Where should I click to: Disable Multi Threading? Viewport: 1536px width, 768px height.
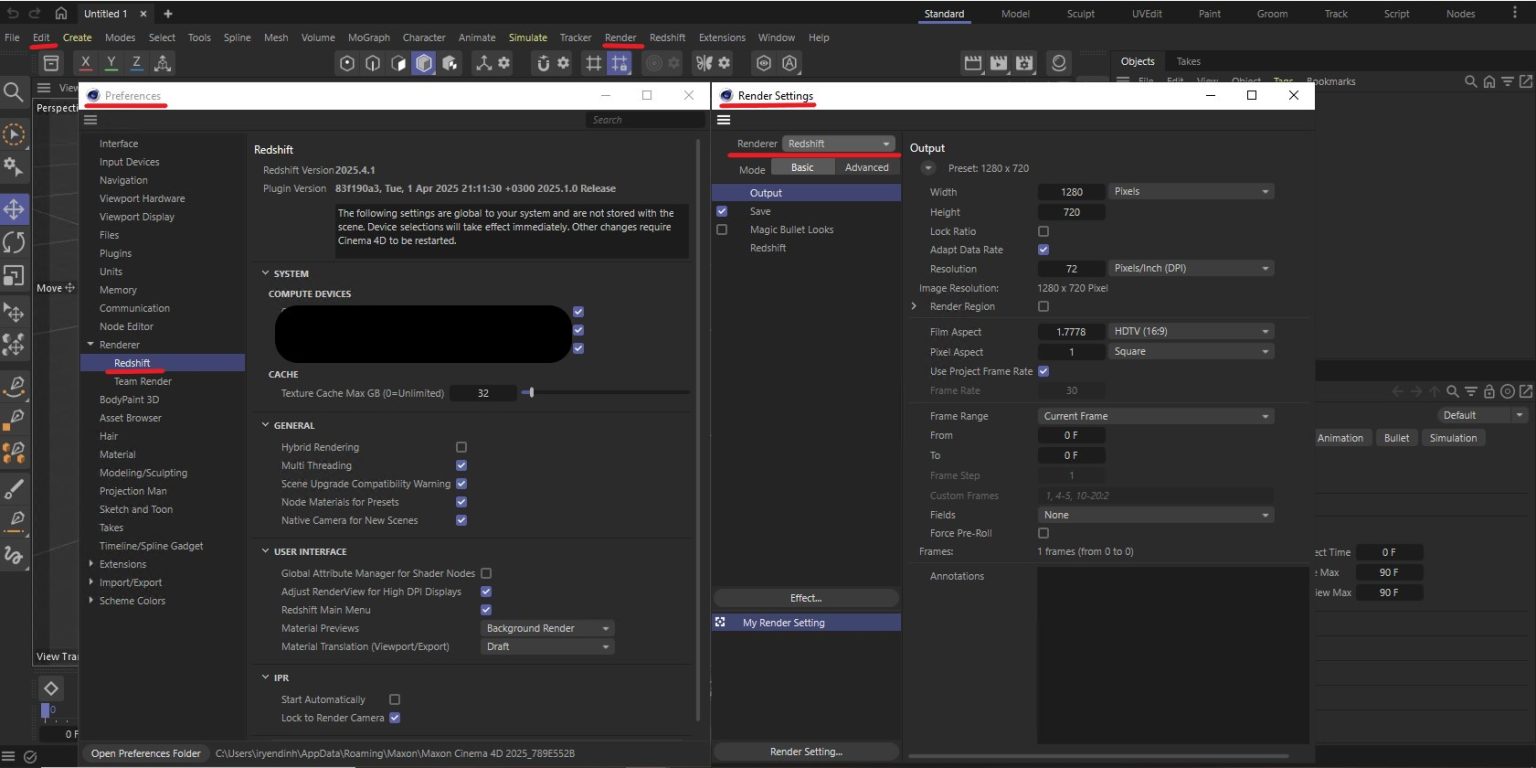point(461,465)
